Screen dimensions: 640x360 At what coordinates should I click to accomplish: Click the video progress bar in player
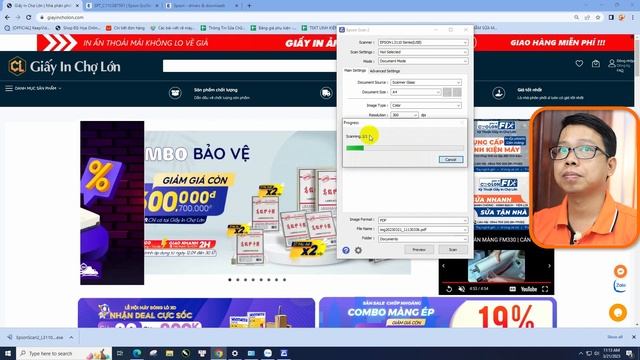pyautogui.click(x=496, y=282)
